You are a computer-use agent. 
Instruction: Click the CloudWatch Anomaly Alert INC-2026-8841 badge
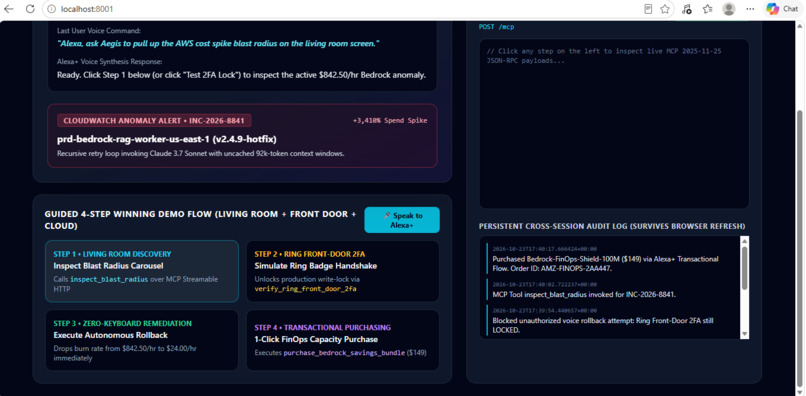point(154,121)
